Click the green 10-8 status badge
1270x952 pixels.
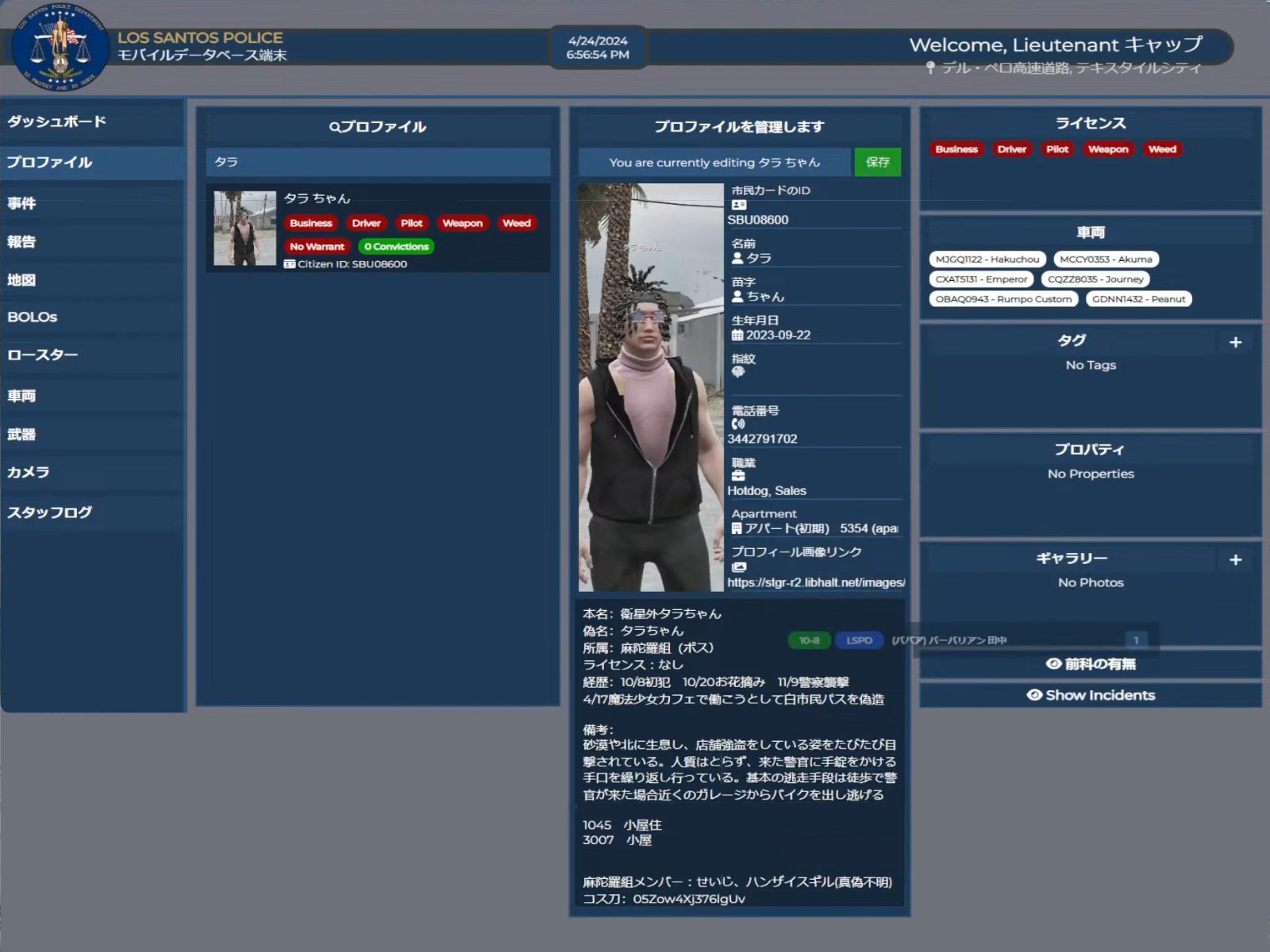809,640
